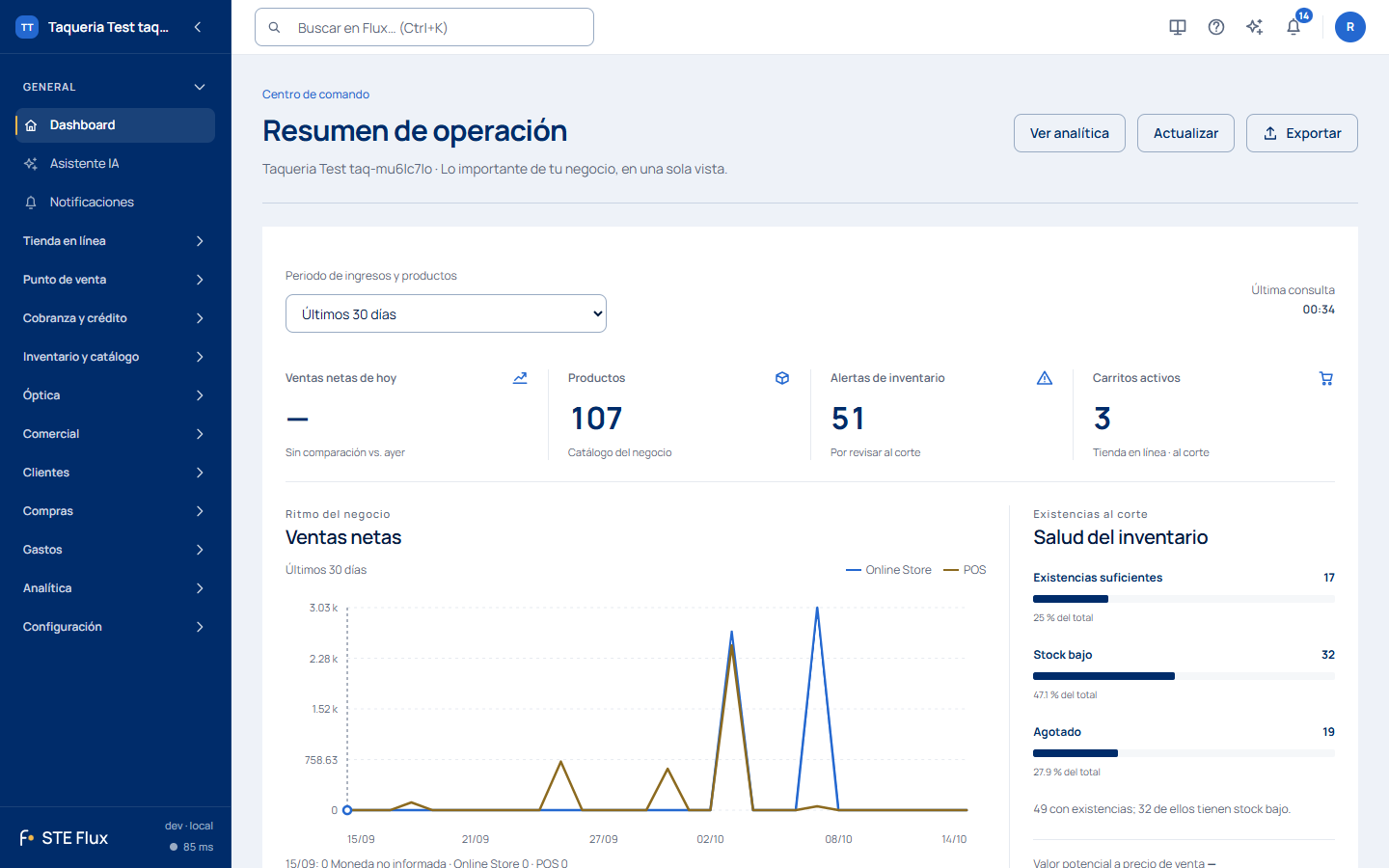The image size is (1389, 868).
Task: Collapse the sidebar with the chevron icon
Action: pos(198,27)
